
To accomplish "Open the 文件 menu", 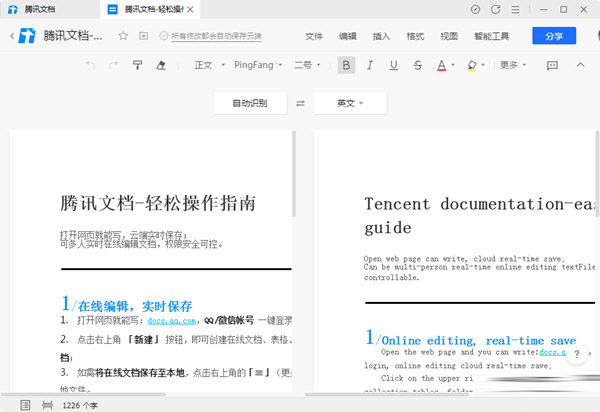I will (314, 36).
